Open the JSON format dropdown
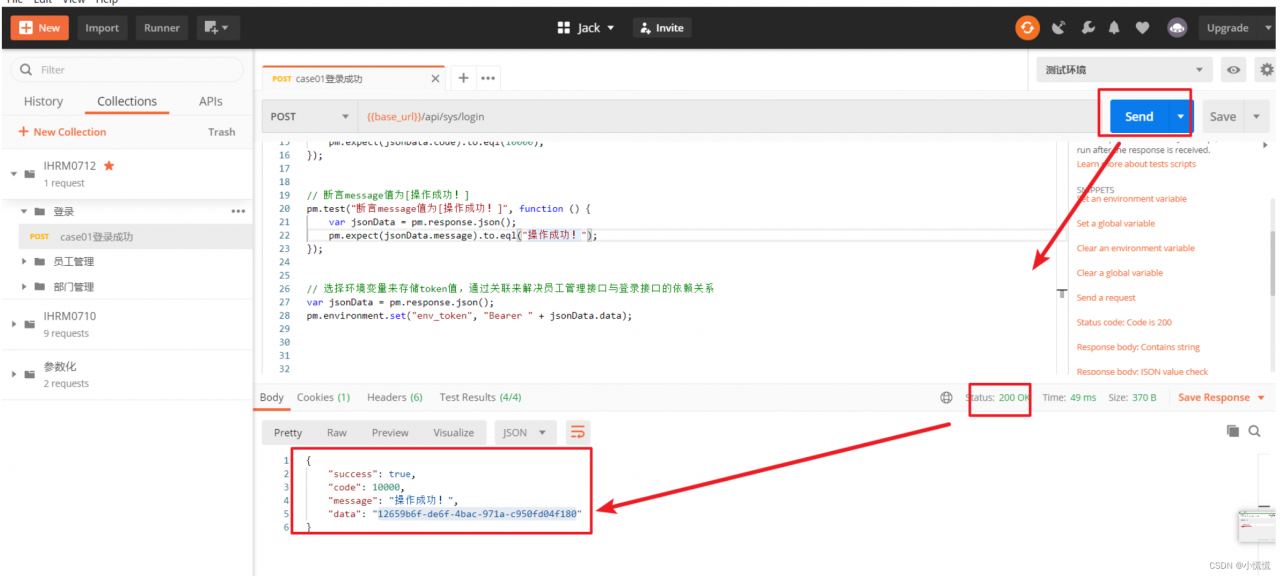The image size is (1280, 576). 526,433
